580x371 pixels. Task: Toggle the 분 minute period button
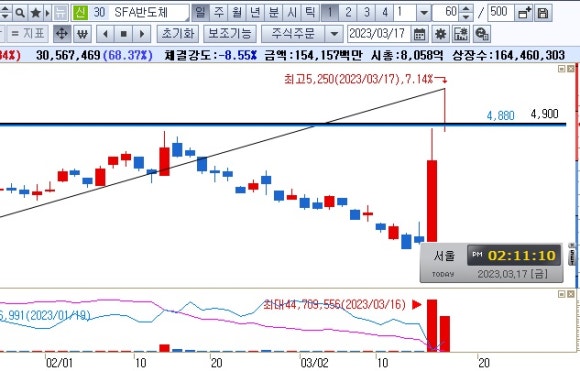(274, 13)
